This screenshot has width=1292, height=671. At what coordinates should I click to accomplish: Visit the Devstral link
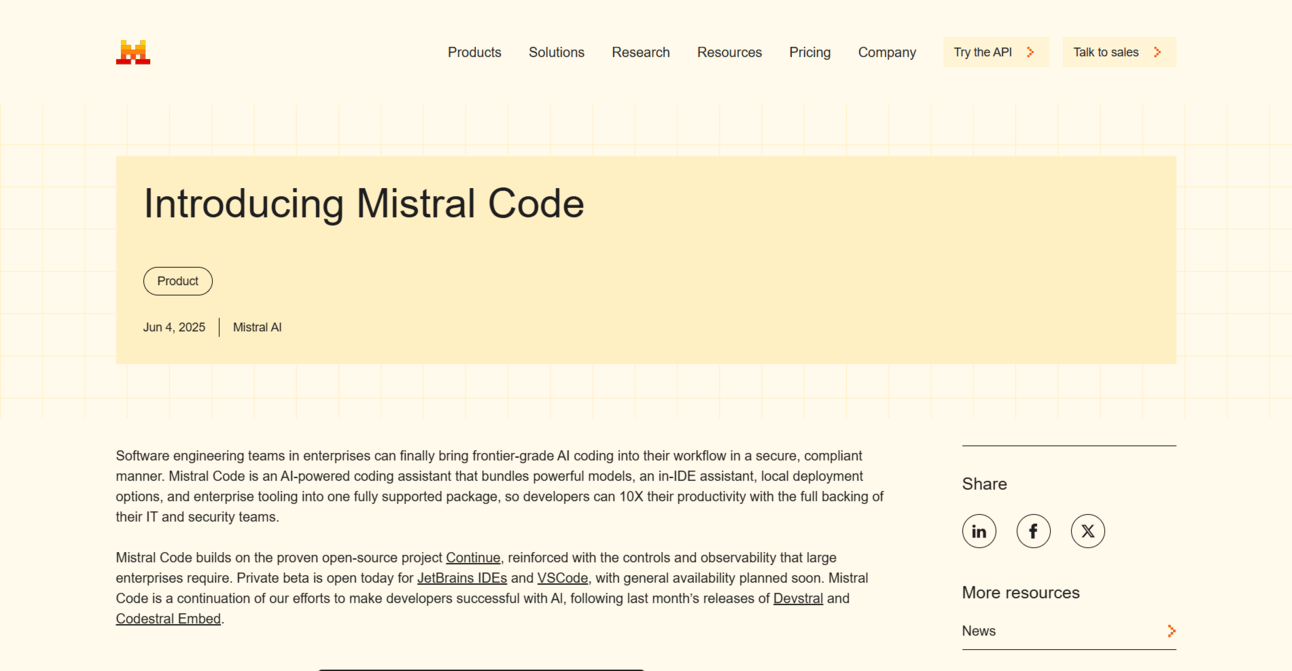(798, 598)
